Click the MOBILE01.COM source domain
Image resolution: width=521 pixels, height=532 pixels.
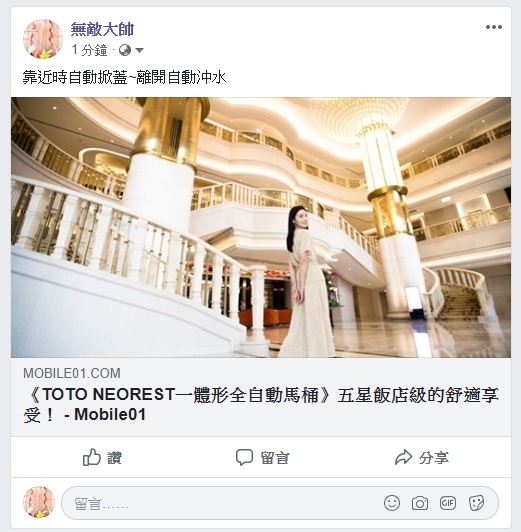point(72,373)
